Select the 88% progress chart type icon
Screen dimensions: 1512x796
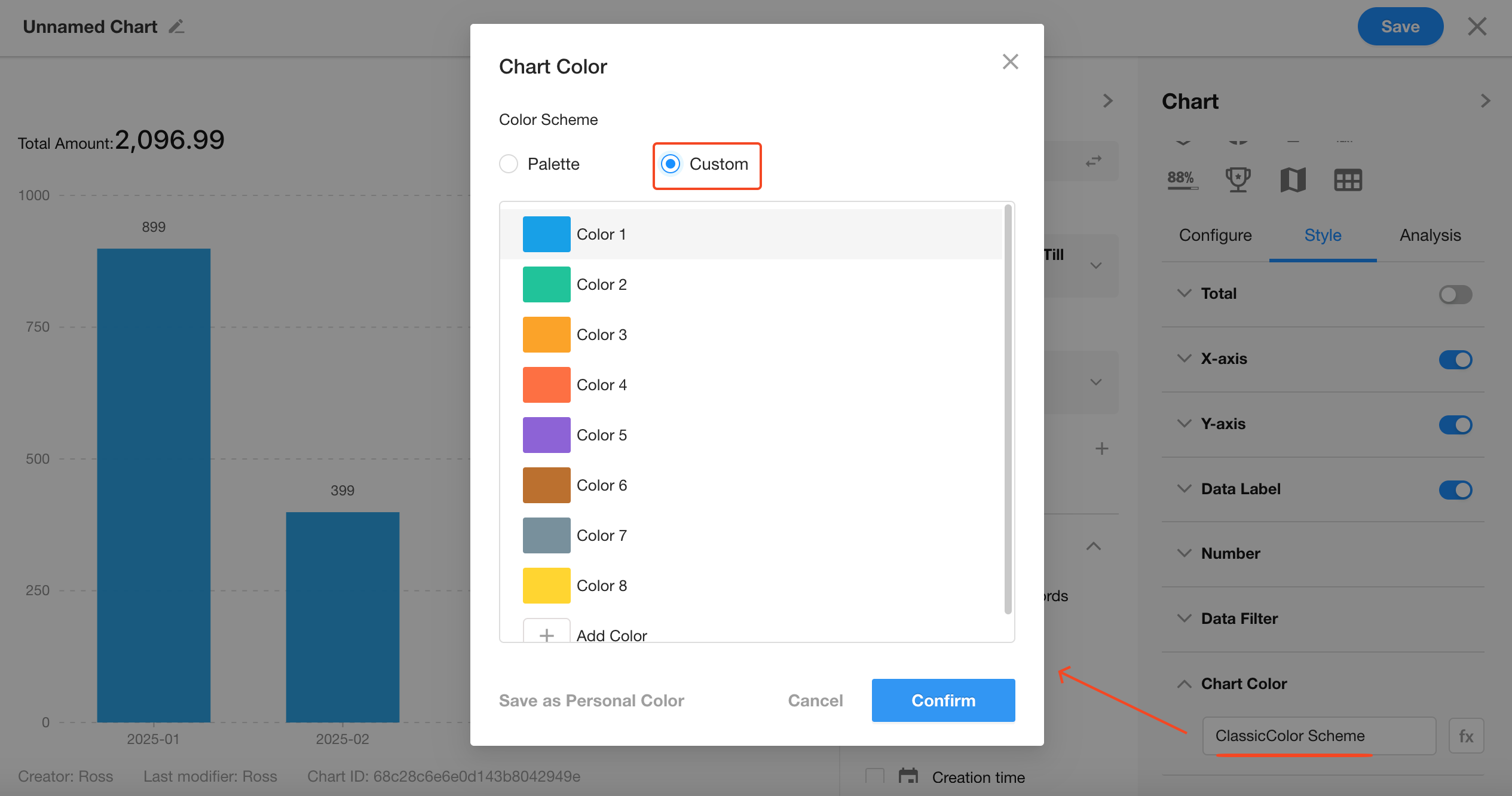pos(1182,179)
